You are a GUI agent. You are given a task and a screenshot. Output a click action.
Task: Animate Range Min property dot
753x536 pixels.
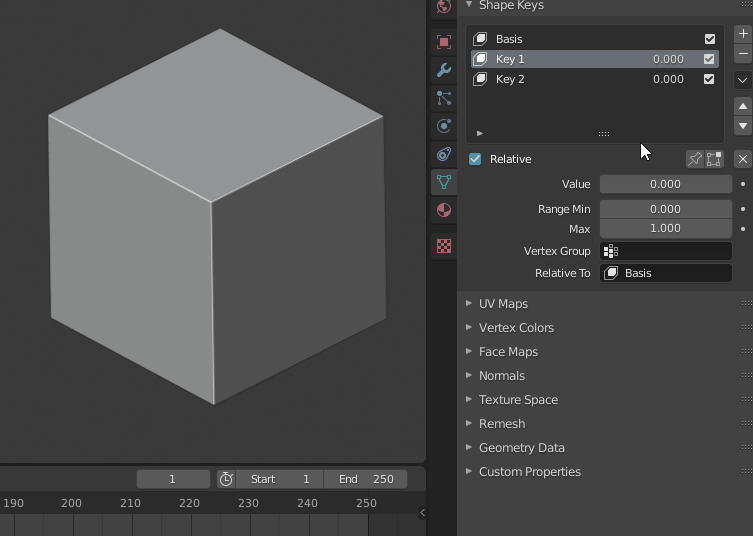(x=743, y=209)
